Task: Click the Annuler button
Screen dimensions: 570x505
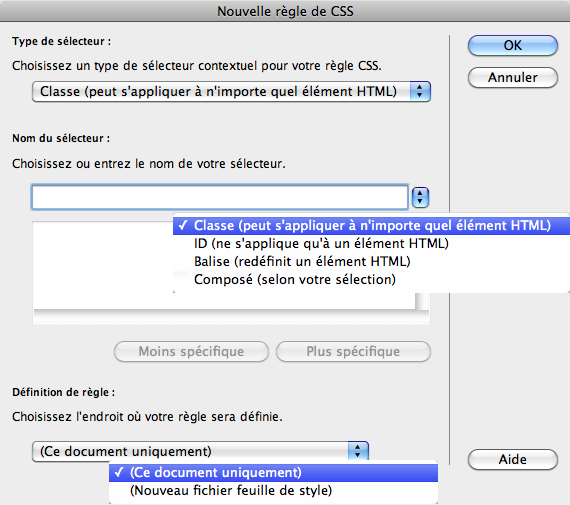Action: (x=513, y=77)
